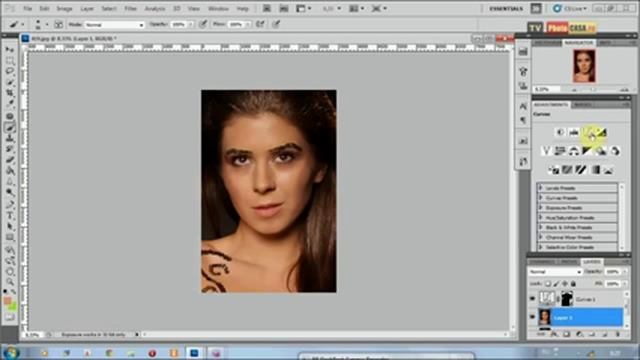Open the brush Mode dropdown
640x360 pixels.
114,25
